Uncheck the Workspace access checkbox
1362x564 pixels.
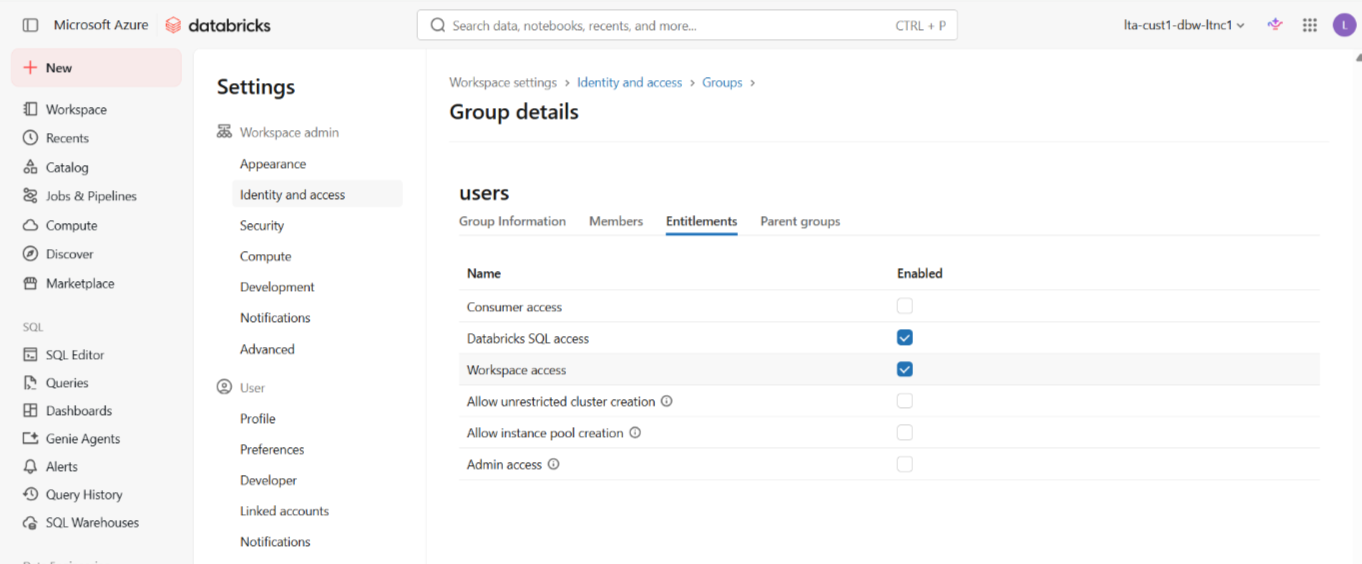[x=905, y=369]
